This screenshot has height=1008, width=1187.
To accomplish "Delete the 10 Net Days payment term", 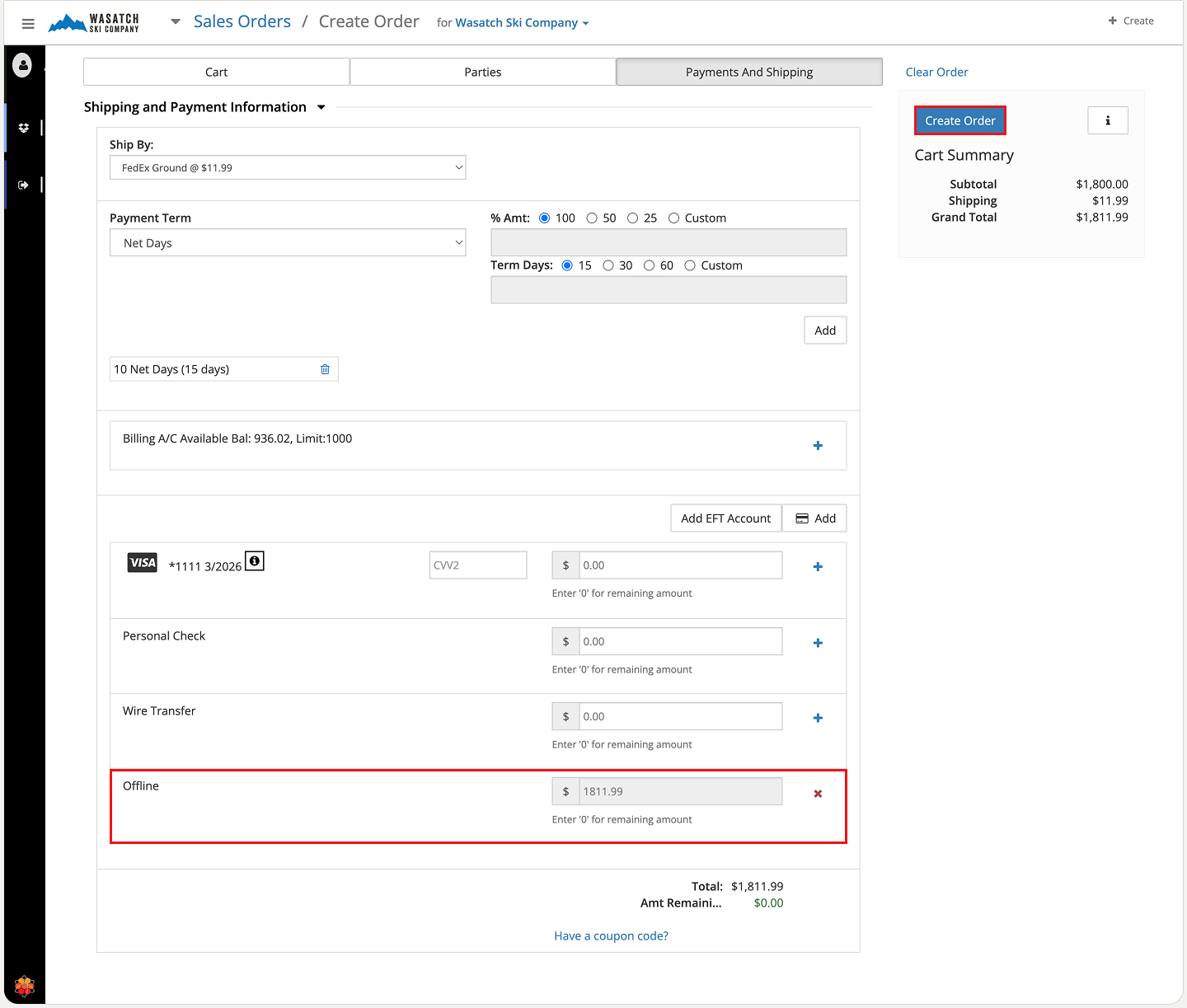I will (x=325, y=369).
